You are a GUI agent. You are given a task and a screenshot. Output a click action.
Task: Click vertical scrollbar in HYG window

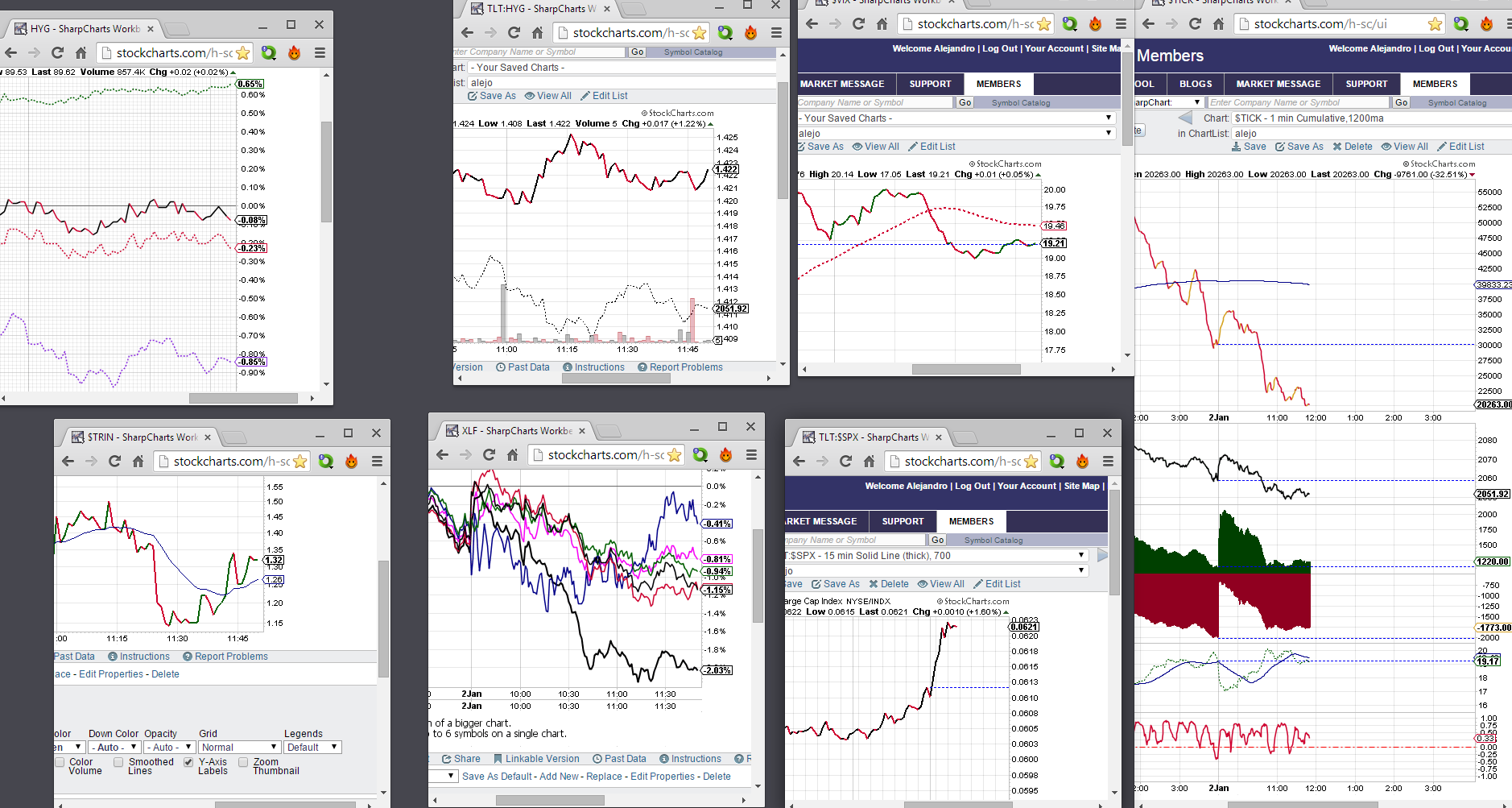(x=326, y=172)
